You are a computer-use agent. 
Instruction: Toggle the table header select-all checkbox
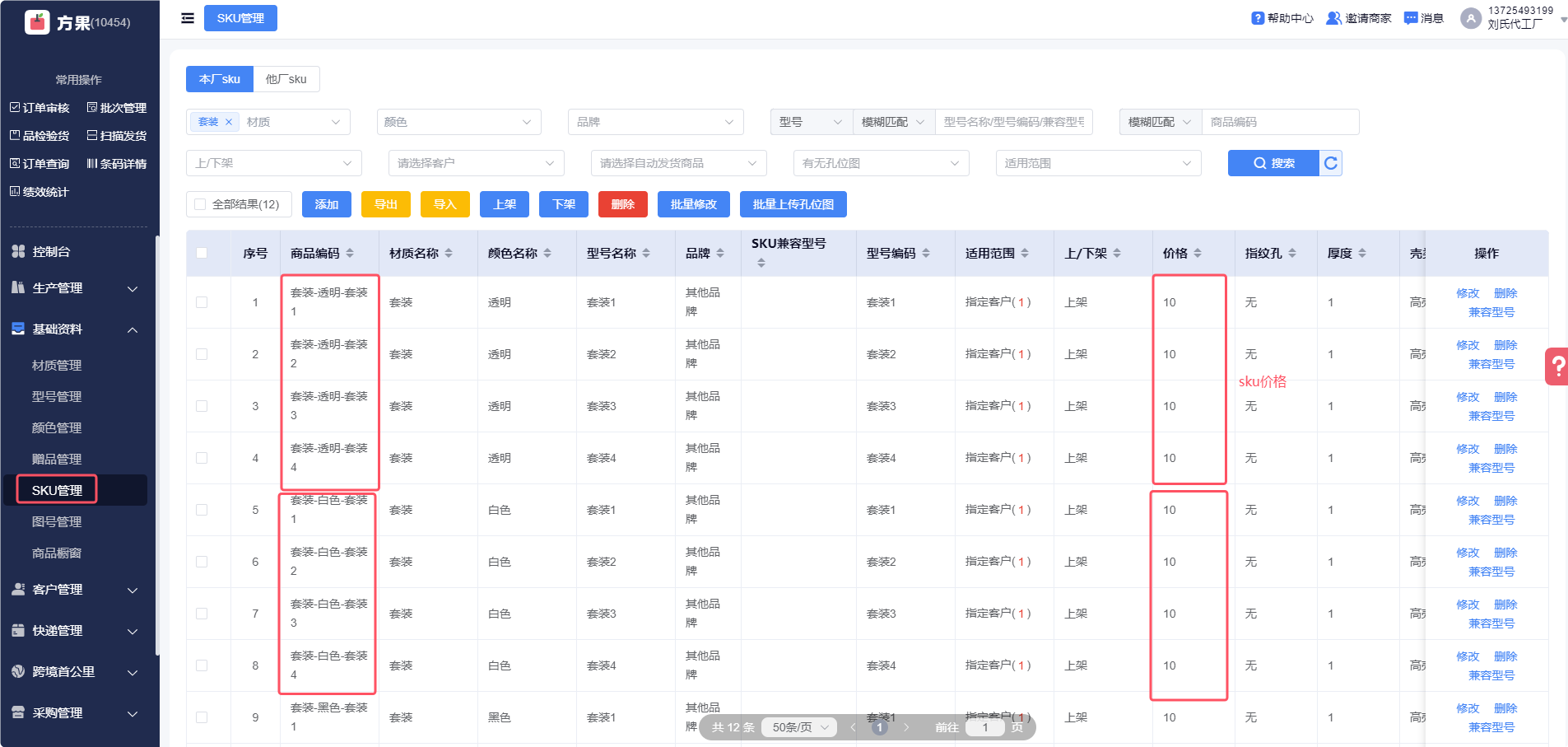point(202,253)
